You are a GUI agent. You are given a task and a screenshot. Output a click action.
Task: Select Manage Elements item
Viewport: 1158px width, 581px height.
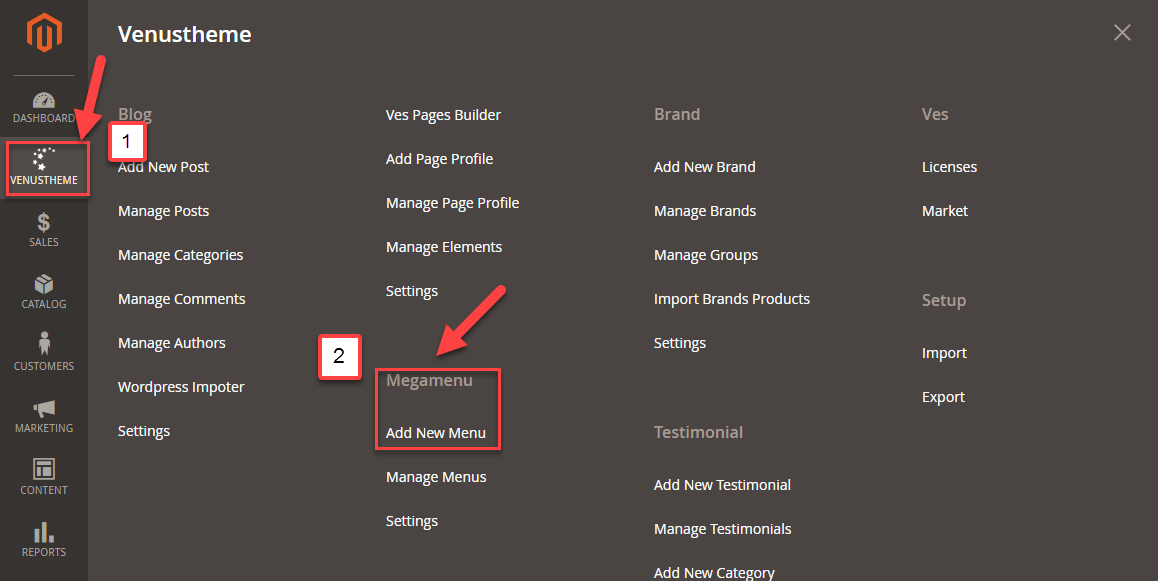coord(444,247)
